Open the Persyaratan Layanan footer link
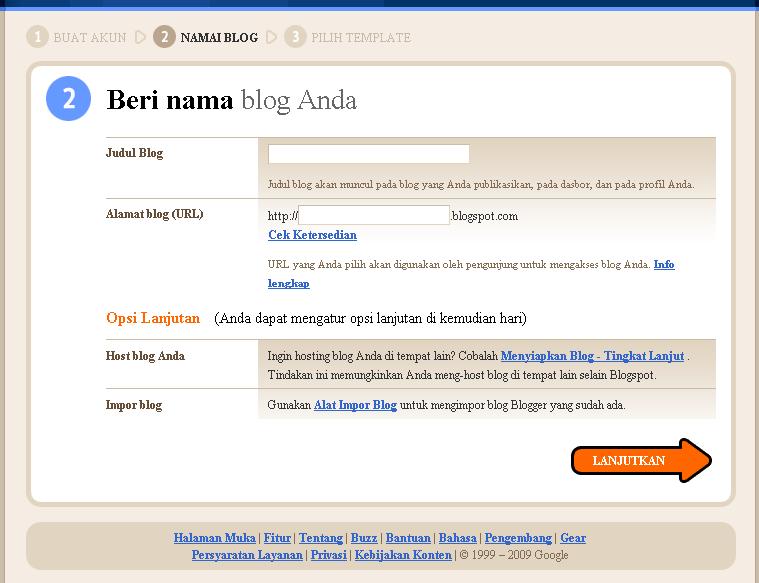The width and height of the screenshot is (759, 583). [x=247, y=555]
